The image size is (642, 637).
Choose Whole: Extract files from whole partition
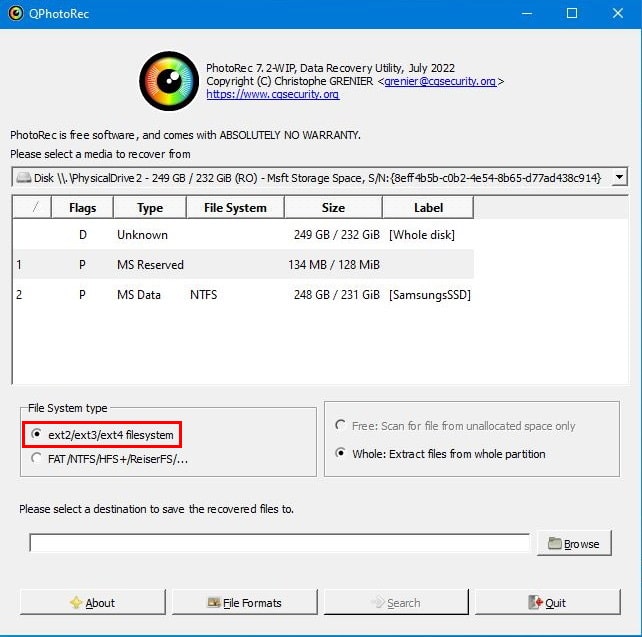coord(440,454)
